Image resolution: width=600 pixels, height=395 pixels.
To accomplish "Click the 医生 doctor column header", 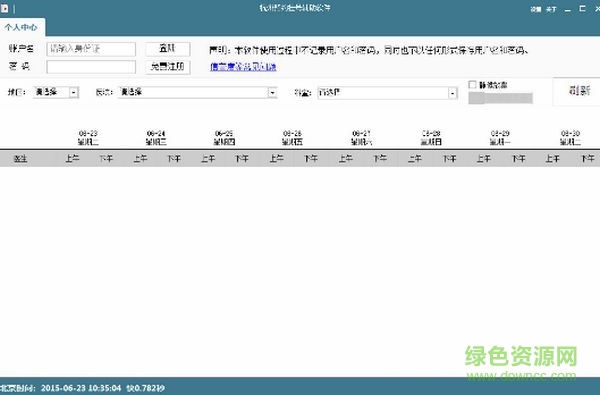I will 21,158.
